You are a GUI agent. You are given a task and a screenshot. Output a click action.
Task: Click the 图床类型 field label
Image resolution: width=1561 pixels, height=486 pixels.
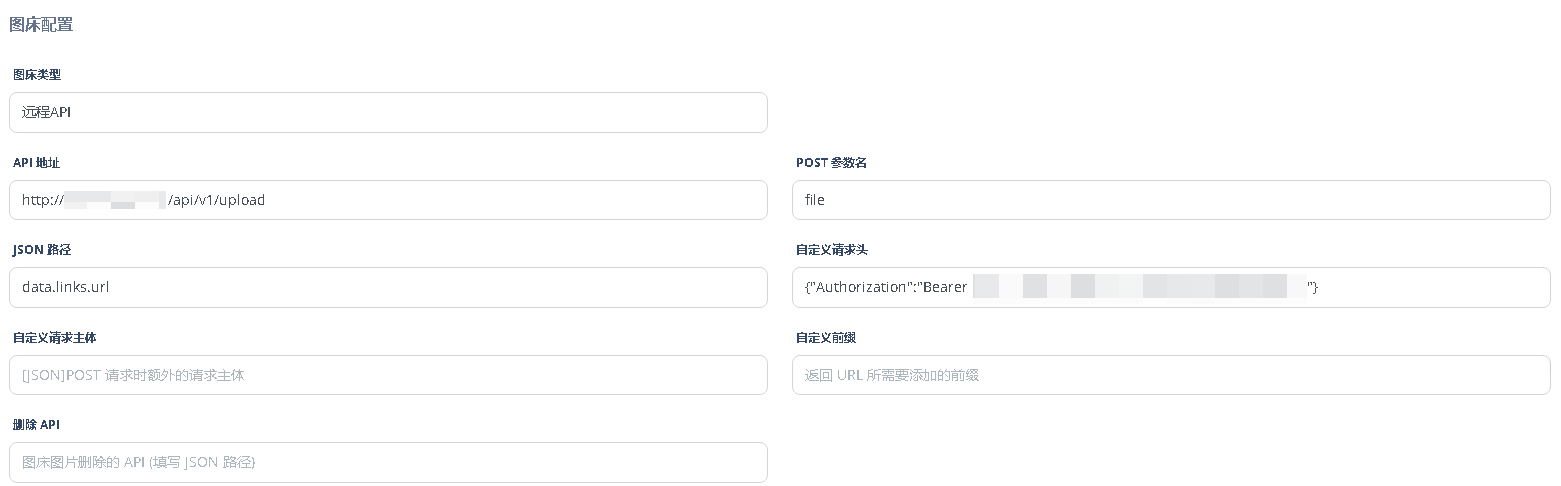(x=37, y=75)
